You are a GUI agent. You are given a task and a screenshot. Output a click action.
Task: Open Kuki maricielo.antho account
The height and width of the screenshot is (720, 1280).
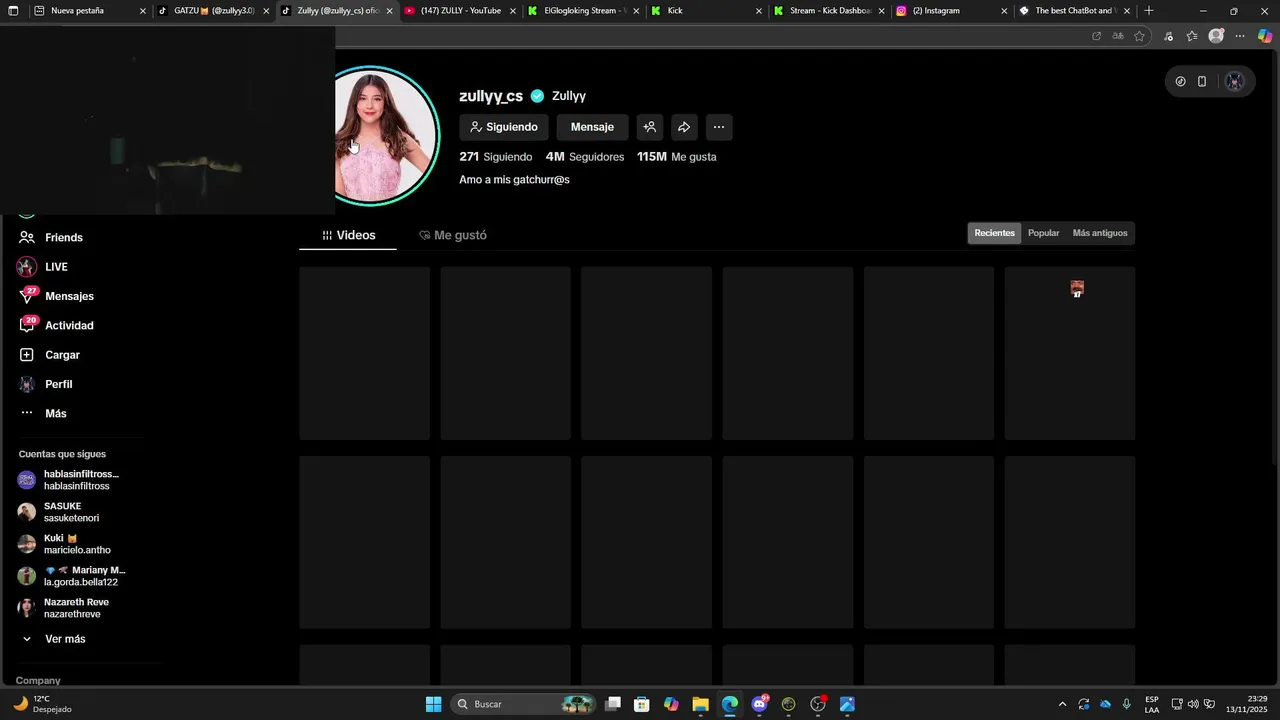[65, 544]
